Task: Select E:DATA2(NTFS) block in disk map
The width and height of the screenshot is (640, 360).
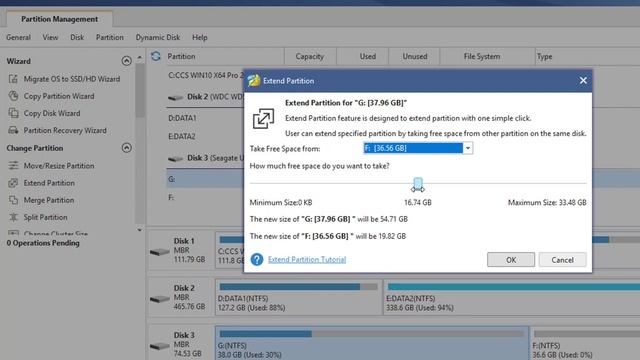Action: tap(512, 297)
